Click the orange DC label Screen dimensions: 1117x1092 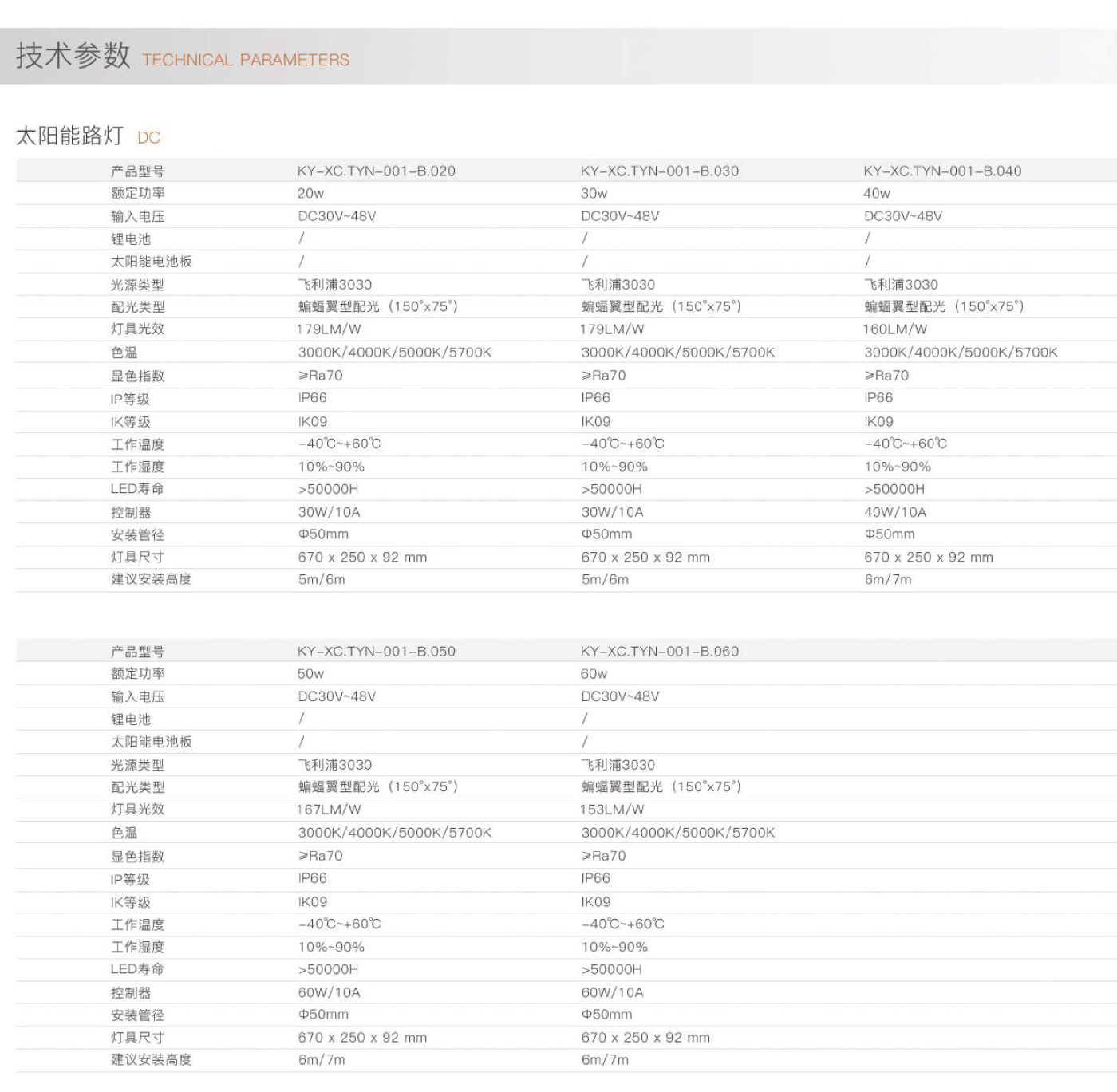(x=148, y=138)
